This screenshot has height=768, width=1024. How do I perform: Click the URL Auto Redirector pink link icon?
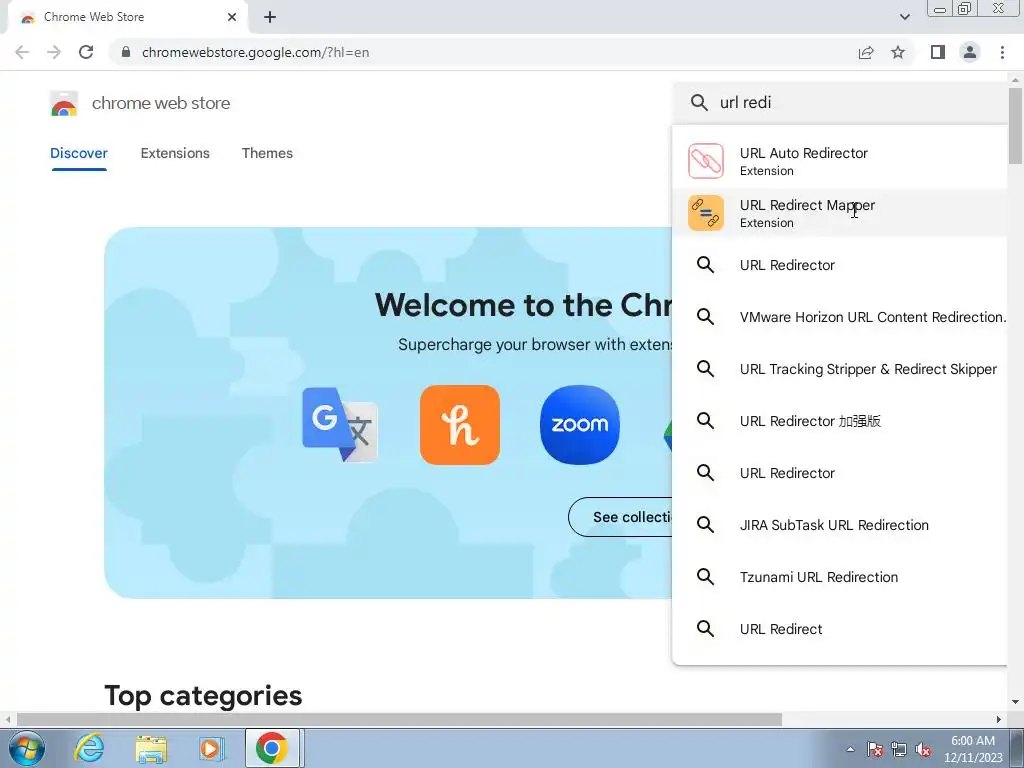point(705,161)
